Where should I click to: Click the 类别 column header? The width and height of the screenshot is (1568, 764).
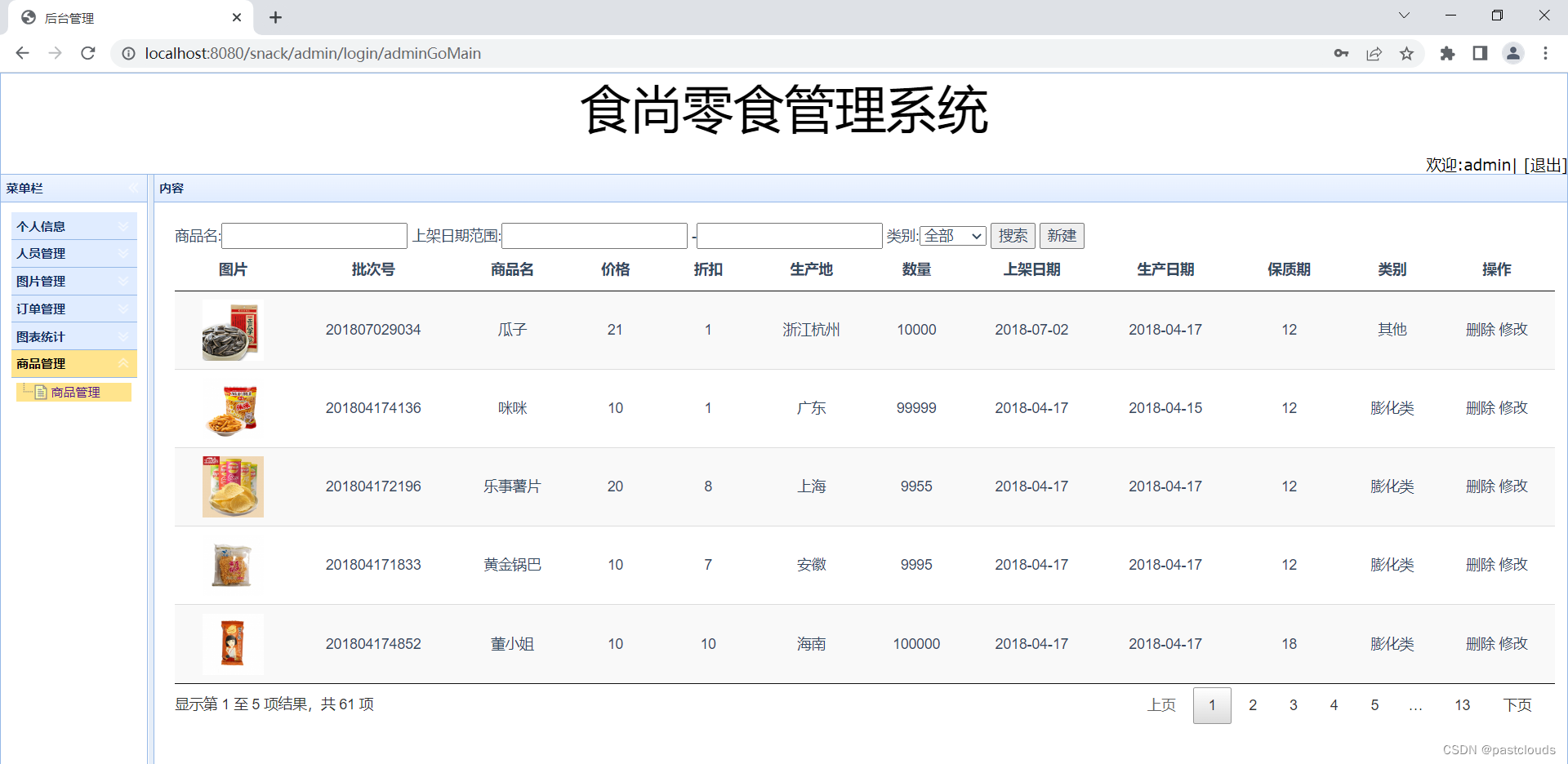point(1392,269)
